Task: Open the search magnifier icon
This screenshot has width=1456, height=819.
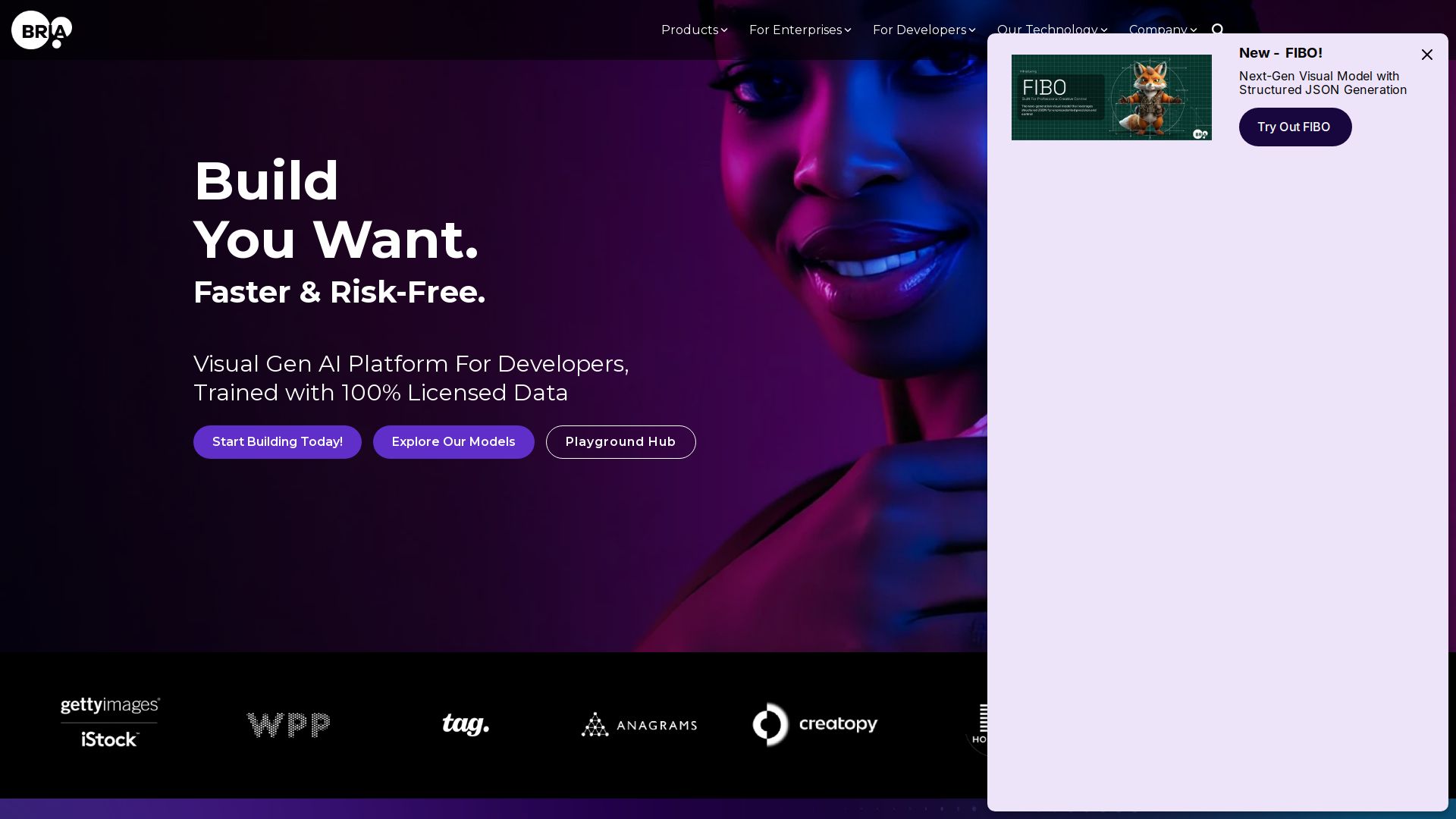Action: pos(1218,30)
